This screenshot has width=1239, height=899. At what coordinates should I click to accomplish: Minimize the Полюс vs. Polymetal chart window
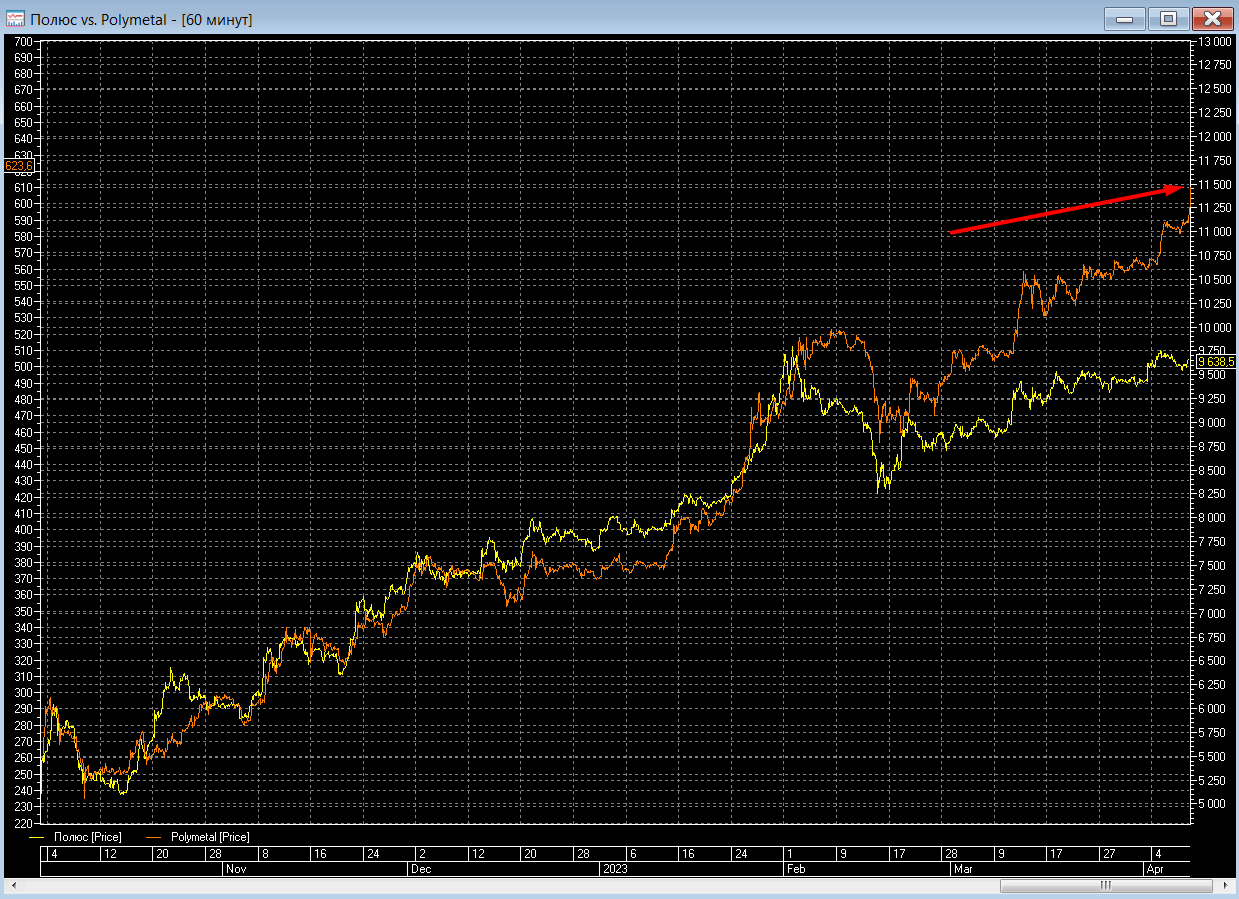1125,18
